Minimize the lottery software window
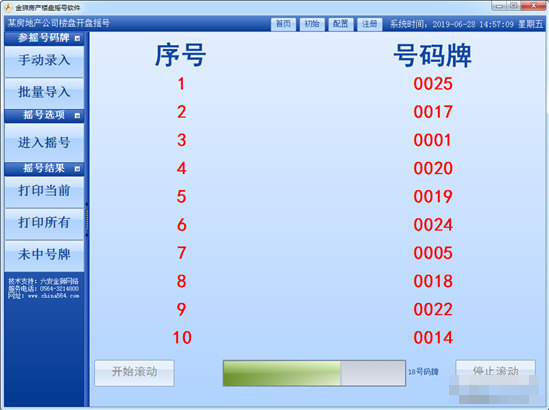The image size is (549, 410). (499, 6)
